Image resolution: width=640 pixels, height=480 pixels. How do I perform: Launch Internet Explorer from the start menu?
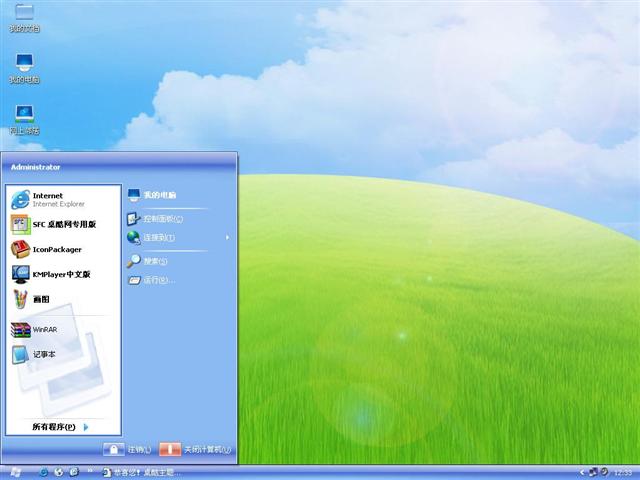[x=49, y=199]
